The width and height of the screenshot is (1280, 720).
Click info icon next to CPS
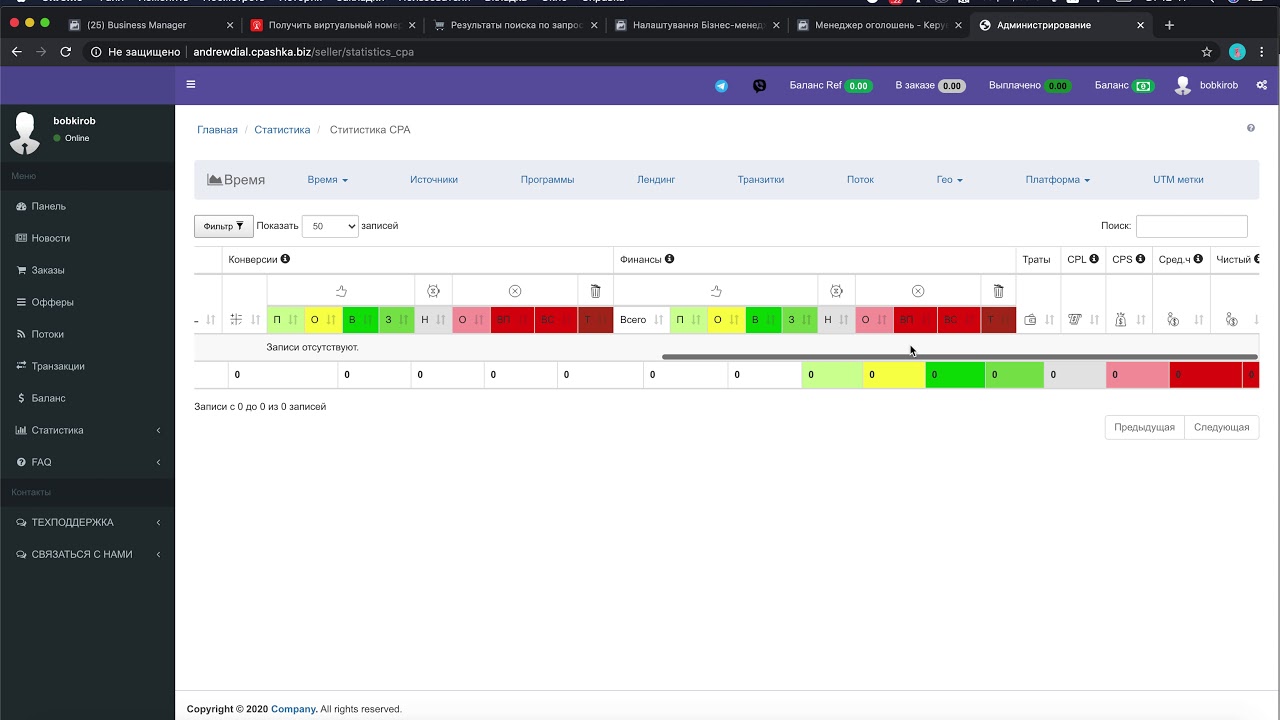tap(1140, 259)
